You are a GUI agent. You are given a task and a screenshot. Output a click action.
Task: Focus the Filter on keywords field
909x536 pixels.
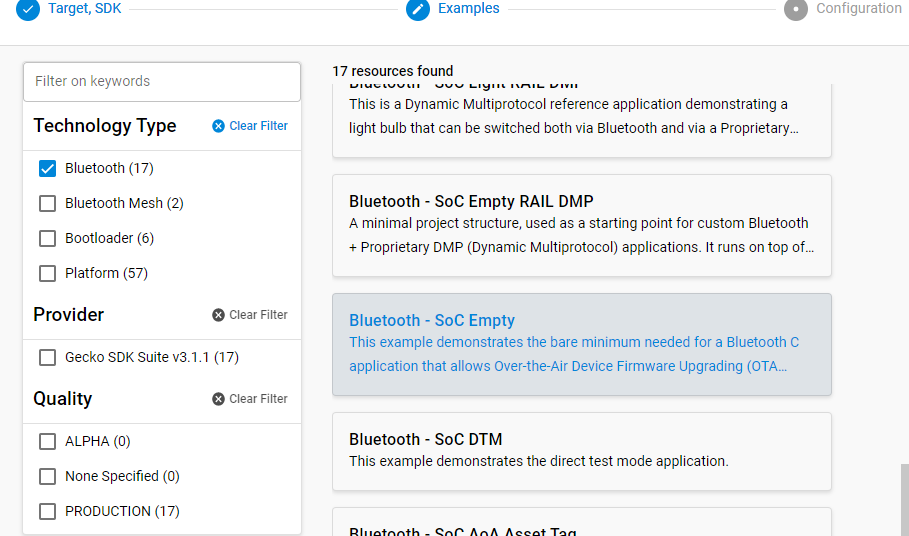point(161,82)
